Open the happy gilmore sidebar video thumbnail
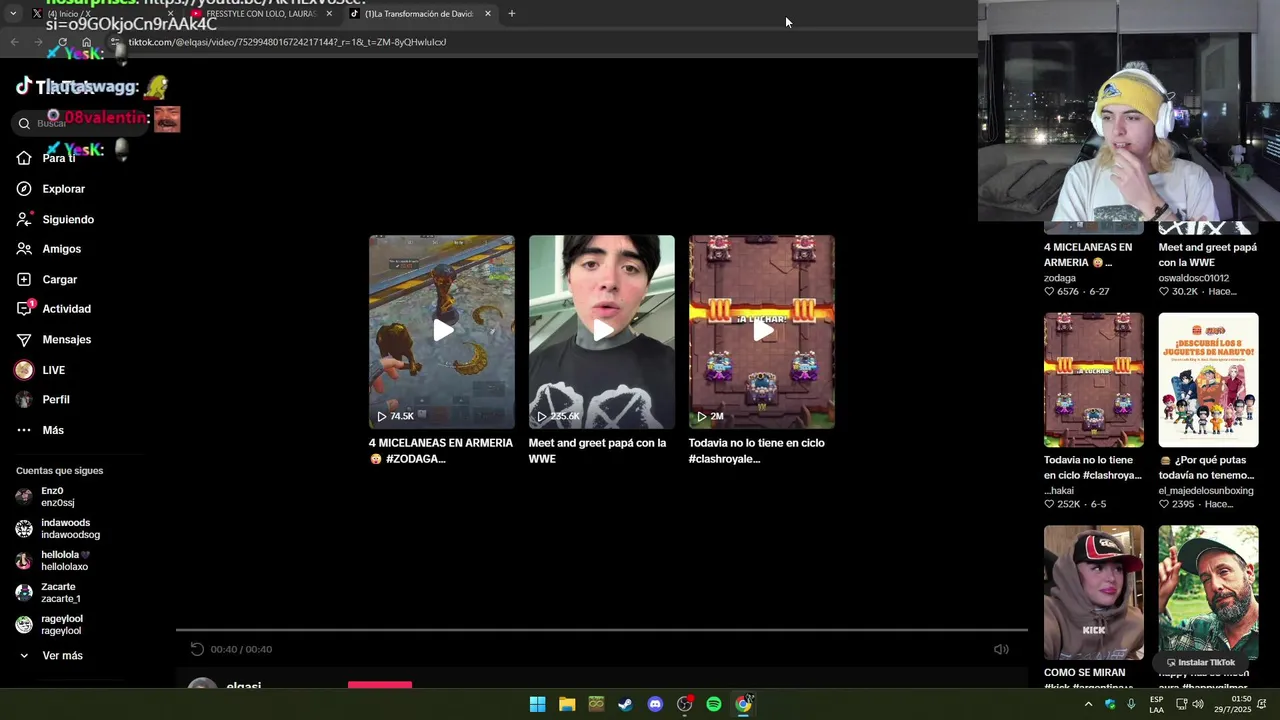 (x=1209, y=593)
